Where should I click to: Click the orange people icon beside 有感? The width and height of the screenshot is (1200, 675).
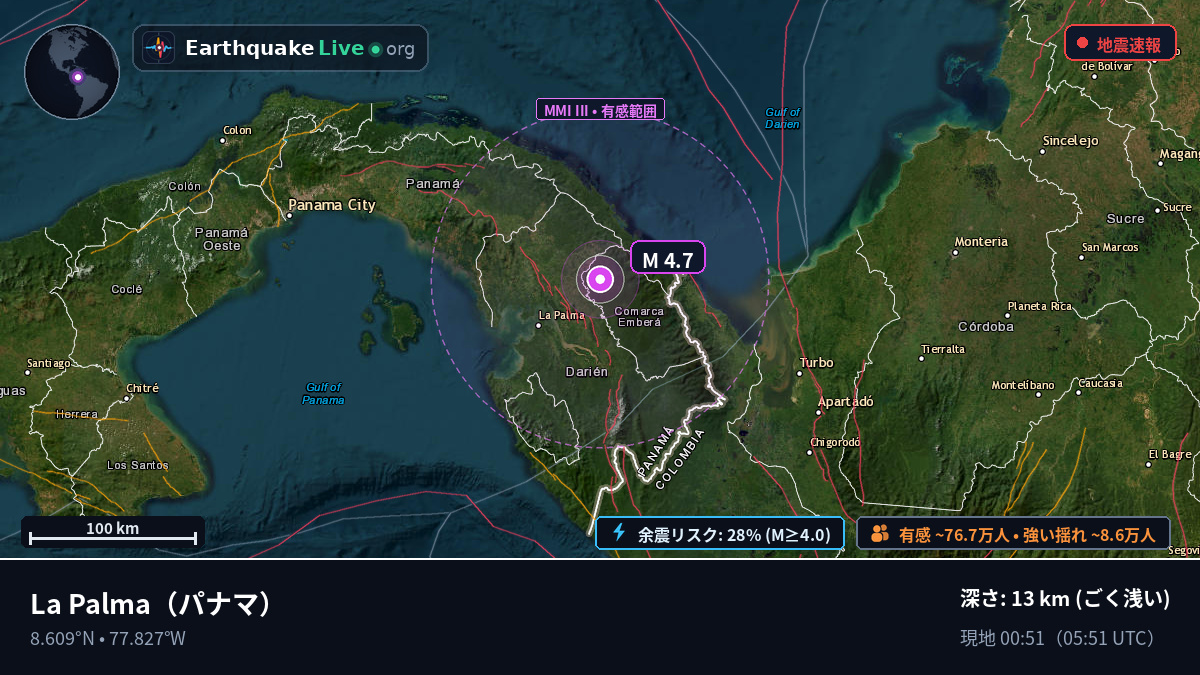[880, 533]
